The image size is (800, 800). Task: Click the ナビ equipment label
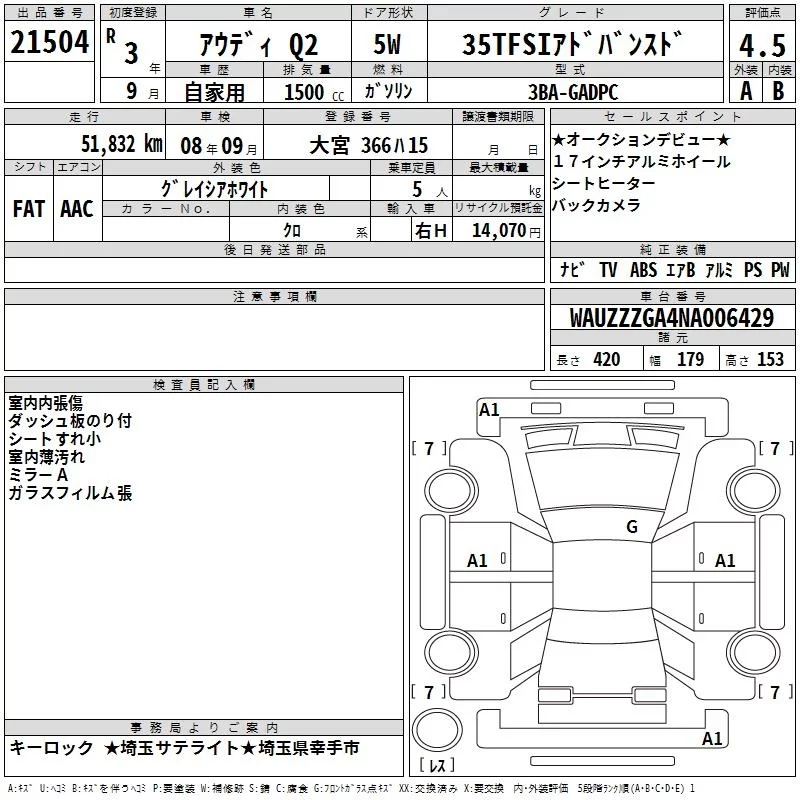coord(572,269)
